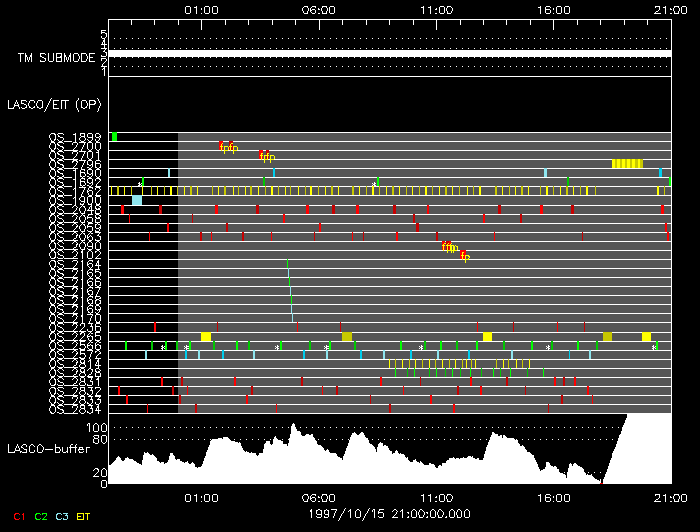This screenshot has height=532, width=700.
Task: Click the fp markers in the OS_2701 row
Action: (267, 156)
